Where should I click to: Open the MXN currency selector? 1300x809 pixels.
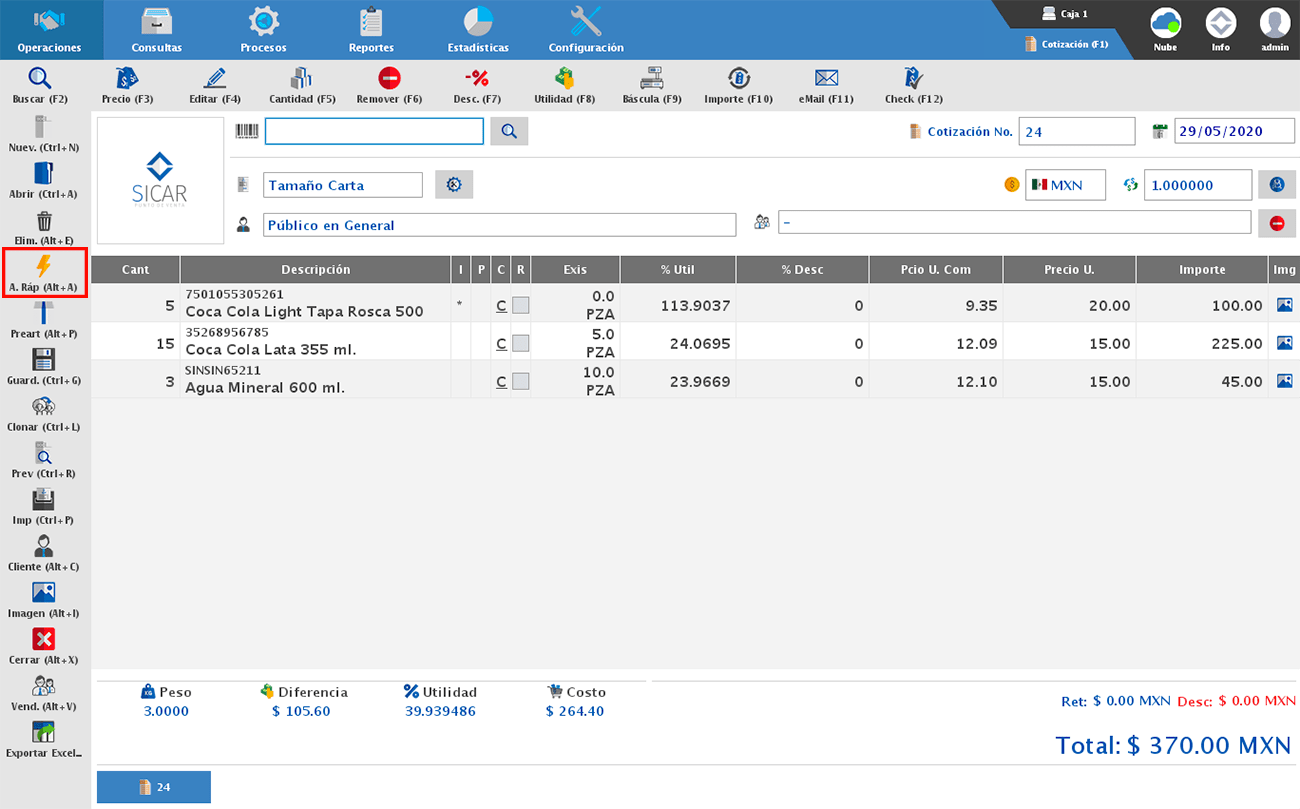(x=1066, y=185)
